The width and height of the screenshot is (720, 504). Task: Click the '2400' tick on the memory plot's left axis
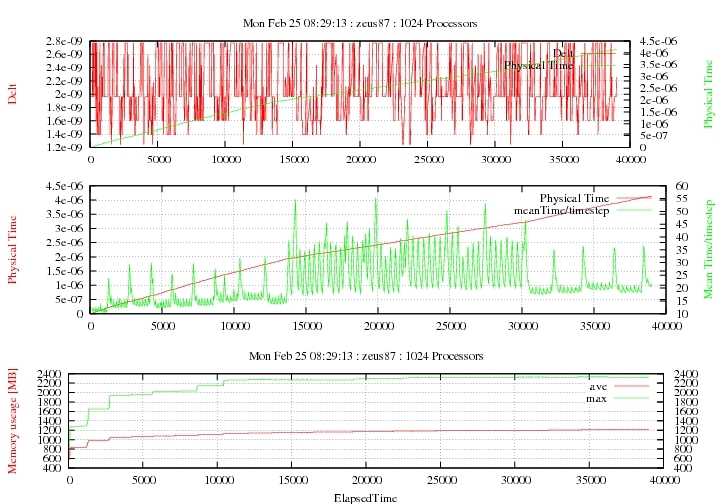tap(49, 374)
